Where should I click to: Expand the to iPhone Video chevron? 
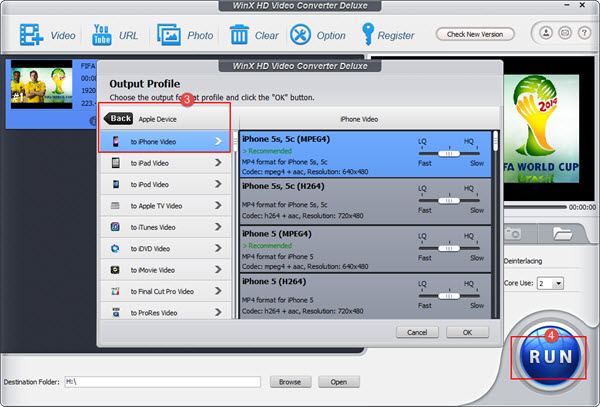pos(218,141)
